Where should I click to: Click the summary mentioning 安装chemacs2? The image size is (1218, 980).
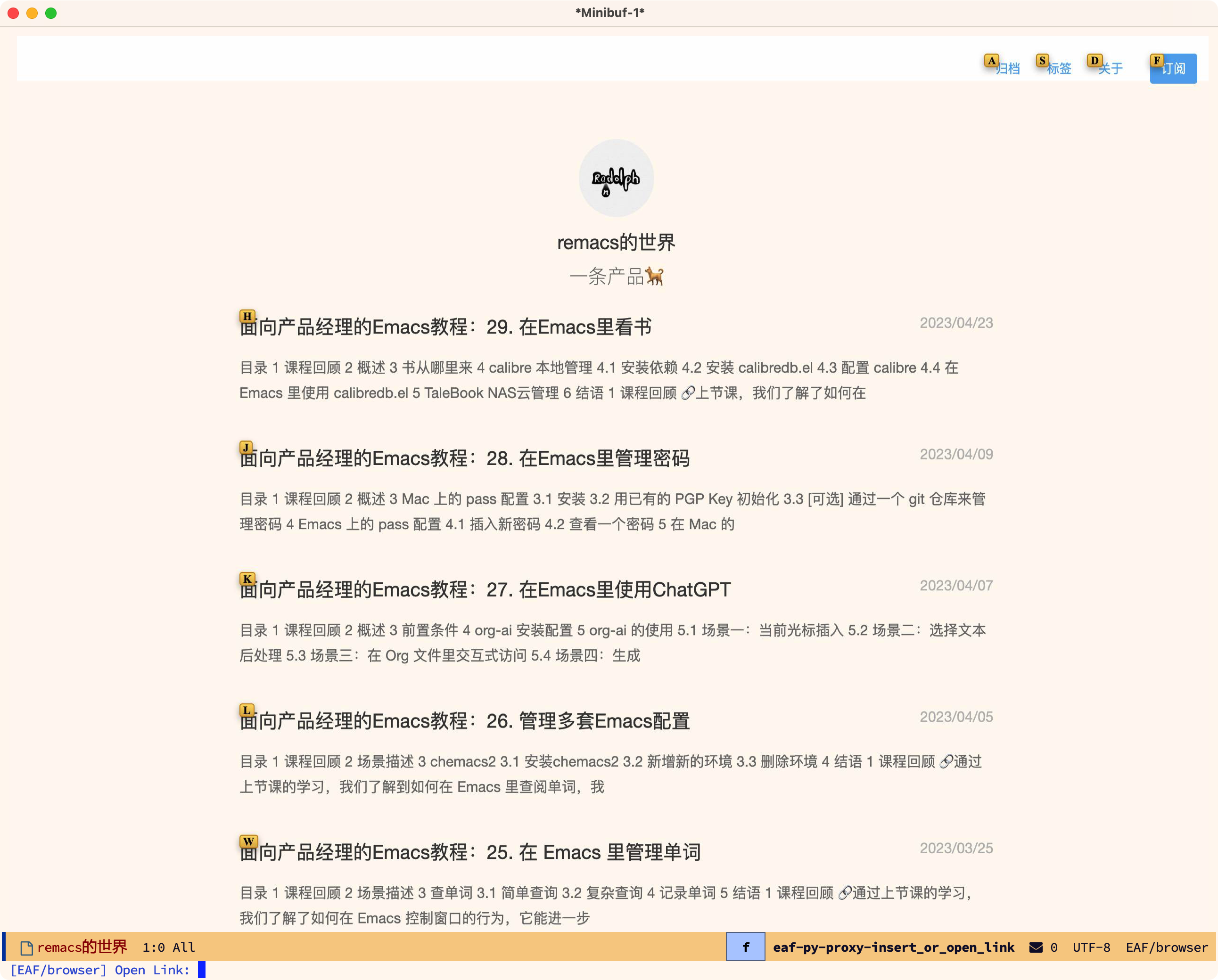[x=611, y=774]
